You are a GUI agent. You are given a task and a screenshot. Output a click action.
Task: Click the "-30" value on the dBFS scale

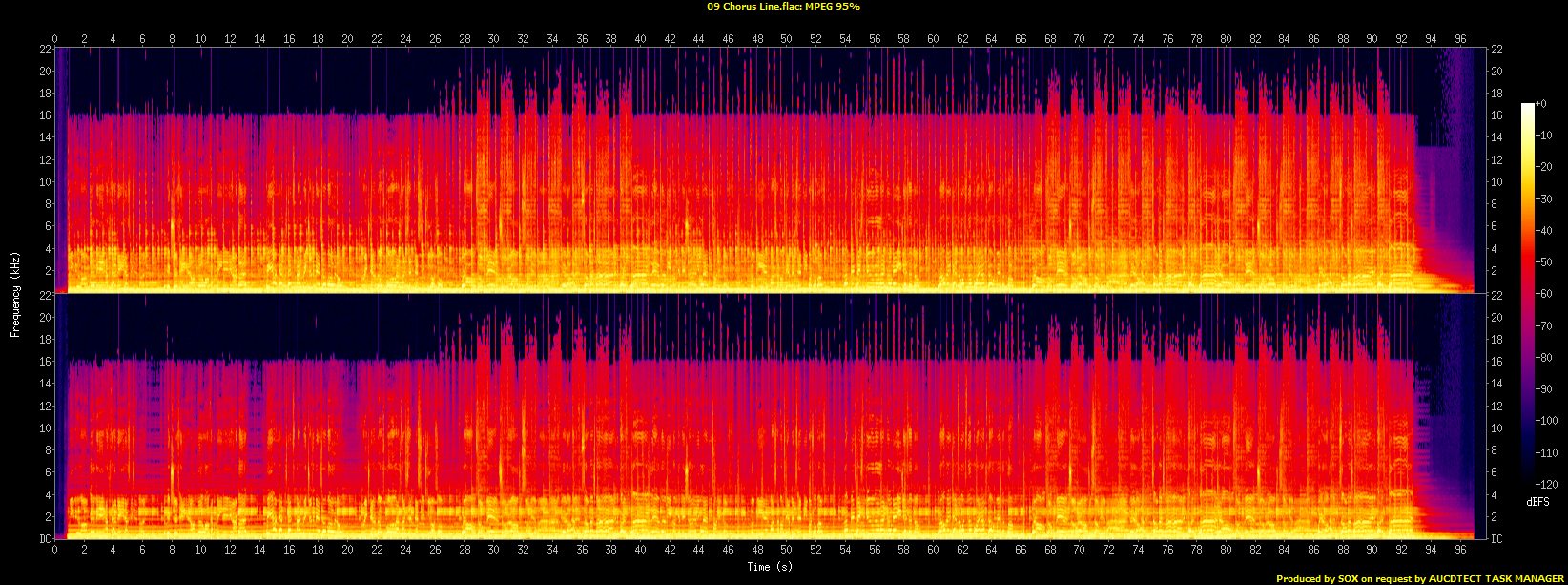click(1546, 198)
